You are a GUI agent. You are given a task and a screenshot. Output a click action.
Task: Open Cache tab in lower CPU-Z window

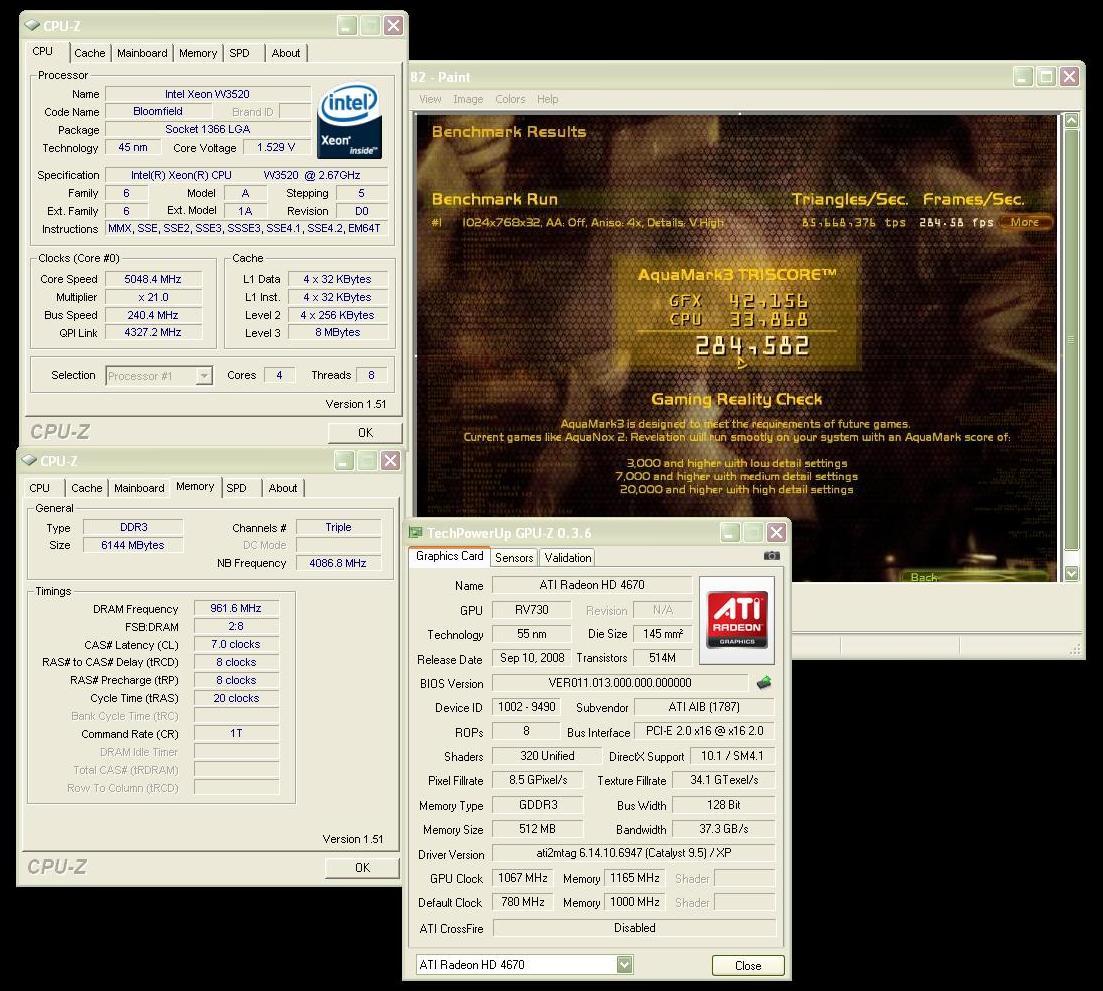point(87,487)
